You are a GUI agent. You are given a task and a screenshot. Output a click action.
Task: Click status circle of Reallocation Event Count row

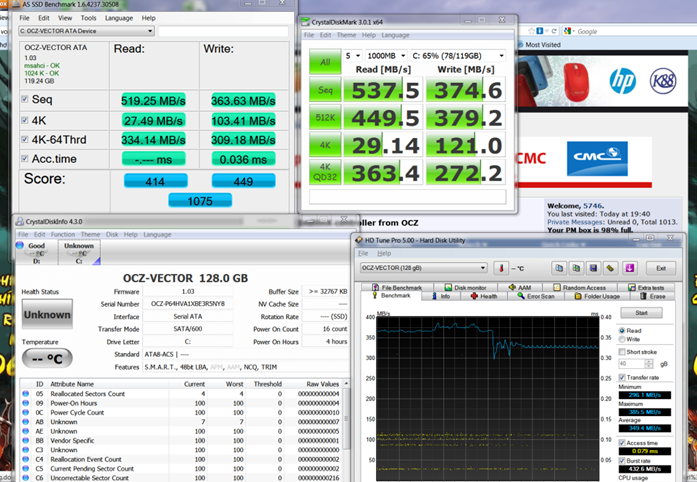25,459
